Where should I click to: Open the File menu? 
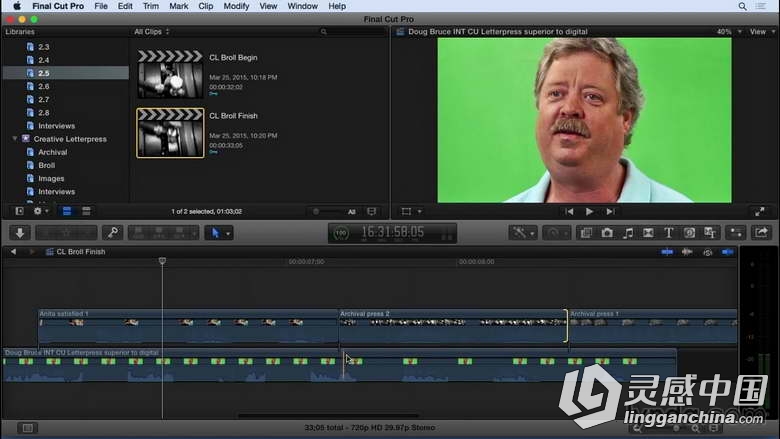(101, 6)
